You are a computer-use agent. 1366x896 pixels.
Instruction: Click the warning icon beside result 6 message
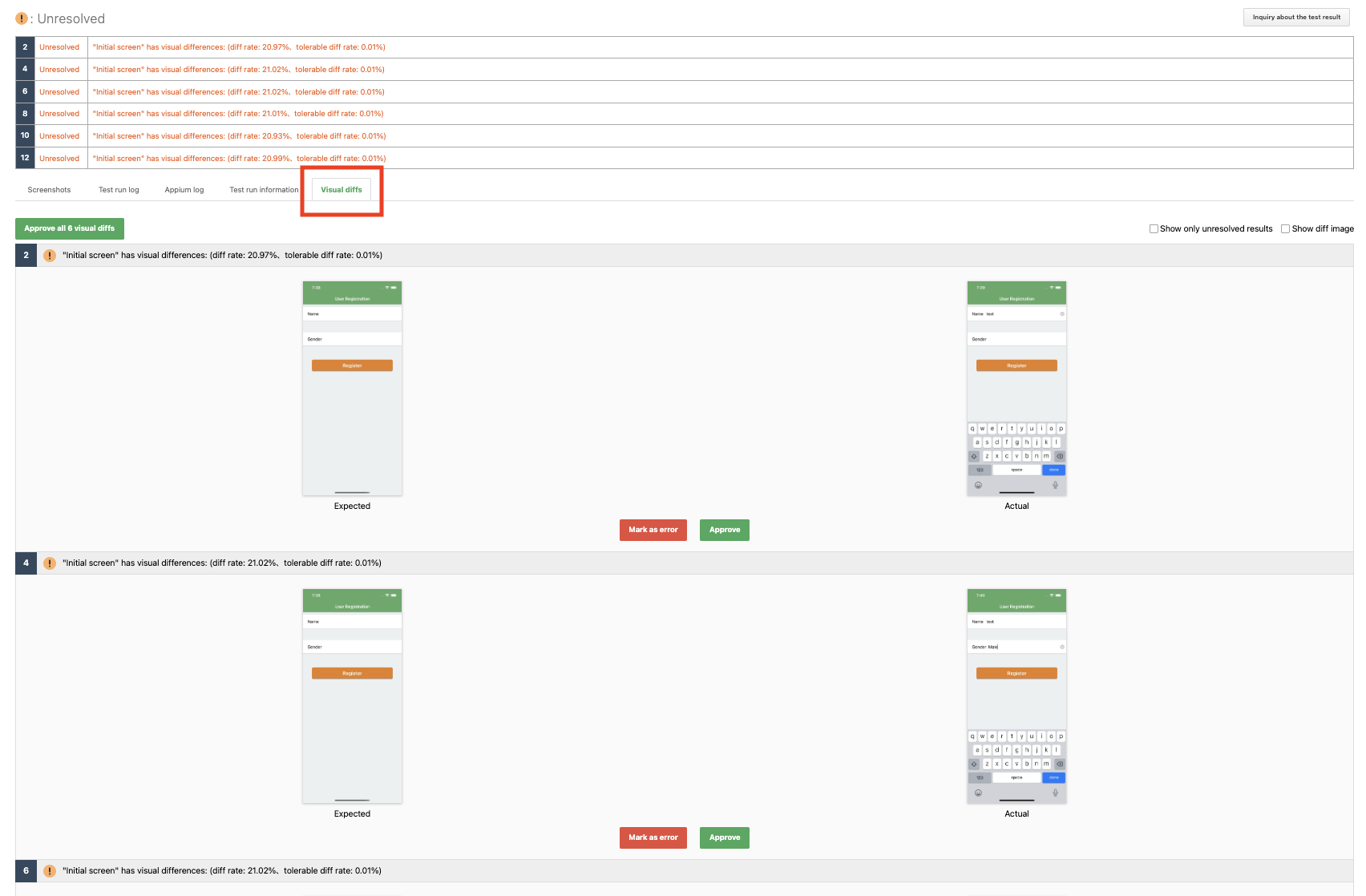(50, 870)
